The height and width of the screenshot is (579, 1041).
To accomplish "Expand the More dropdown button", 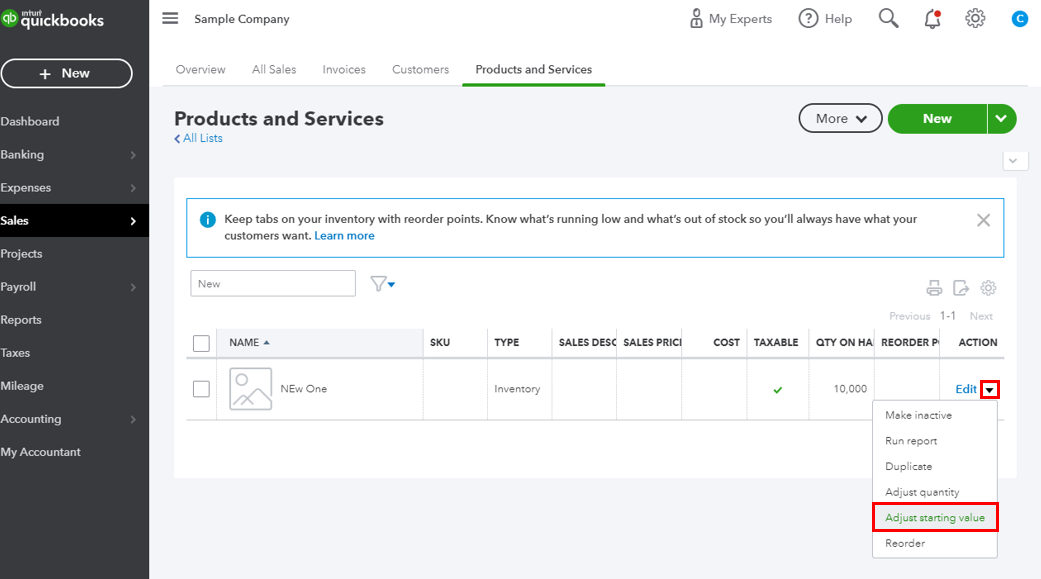I will [x=840, y=118].
